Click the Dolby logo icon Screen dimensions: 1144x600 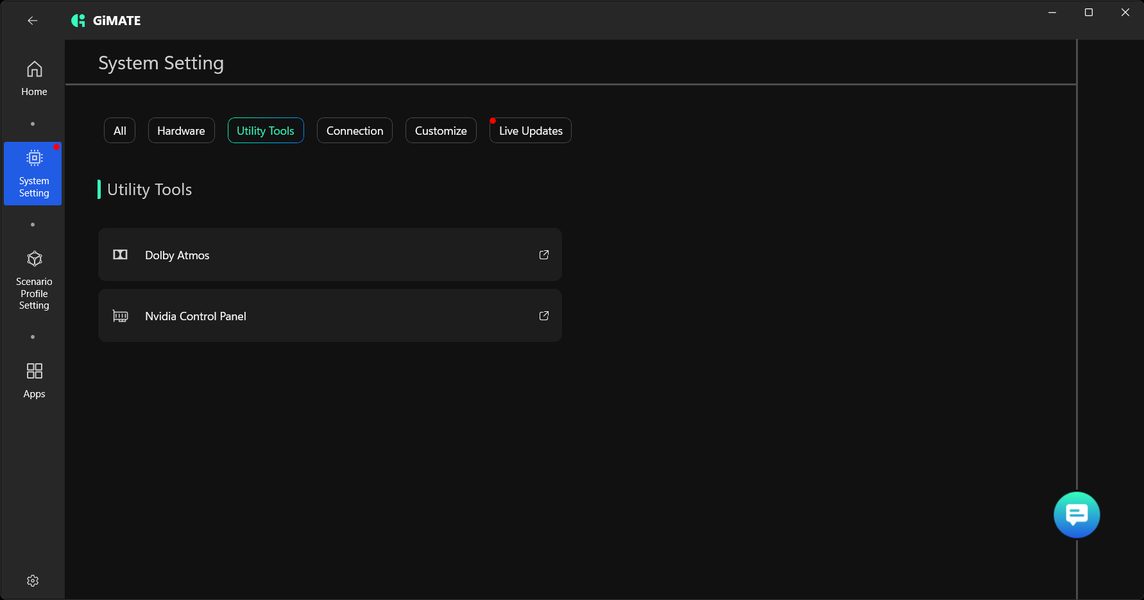point(120,255)
